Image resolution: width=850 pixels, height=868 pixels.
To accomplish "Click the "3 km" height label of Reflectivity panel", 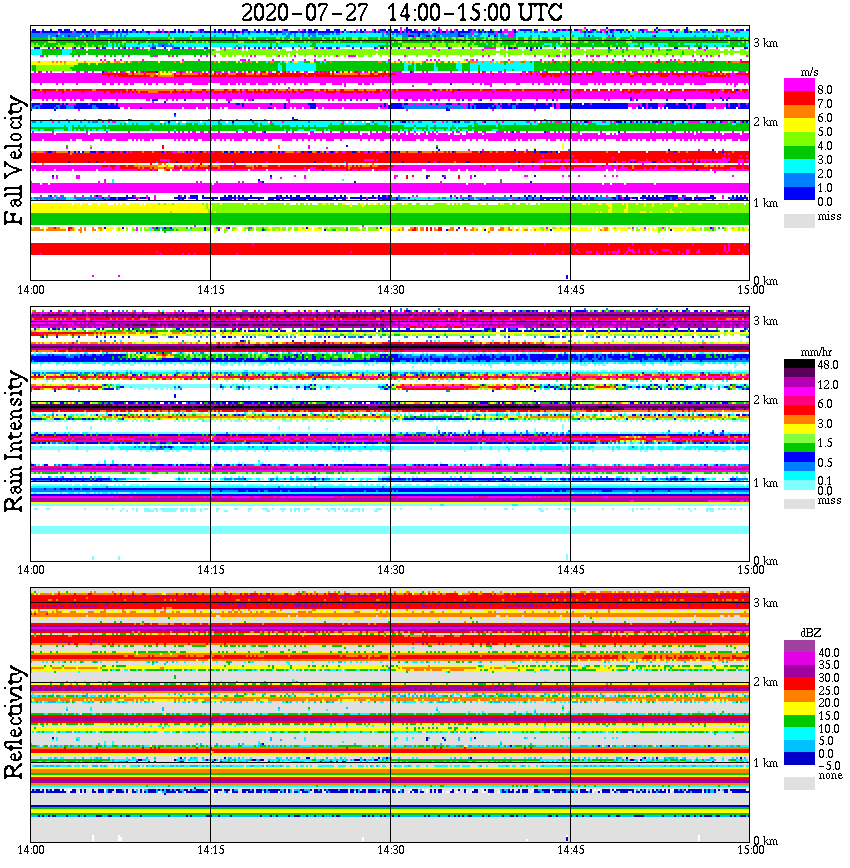I will pos(766,603).
